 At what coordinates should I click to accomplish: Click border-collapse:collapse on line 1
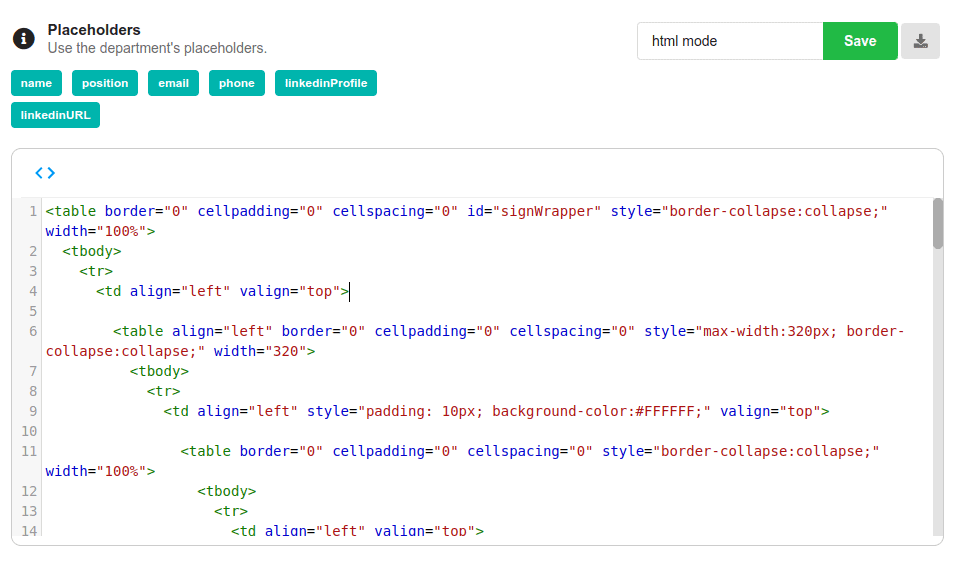click(774, 212)
